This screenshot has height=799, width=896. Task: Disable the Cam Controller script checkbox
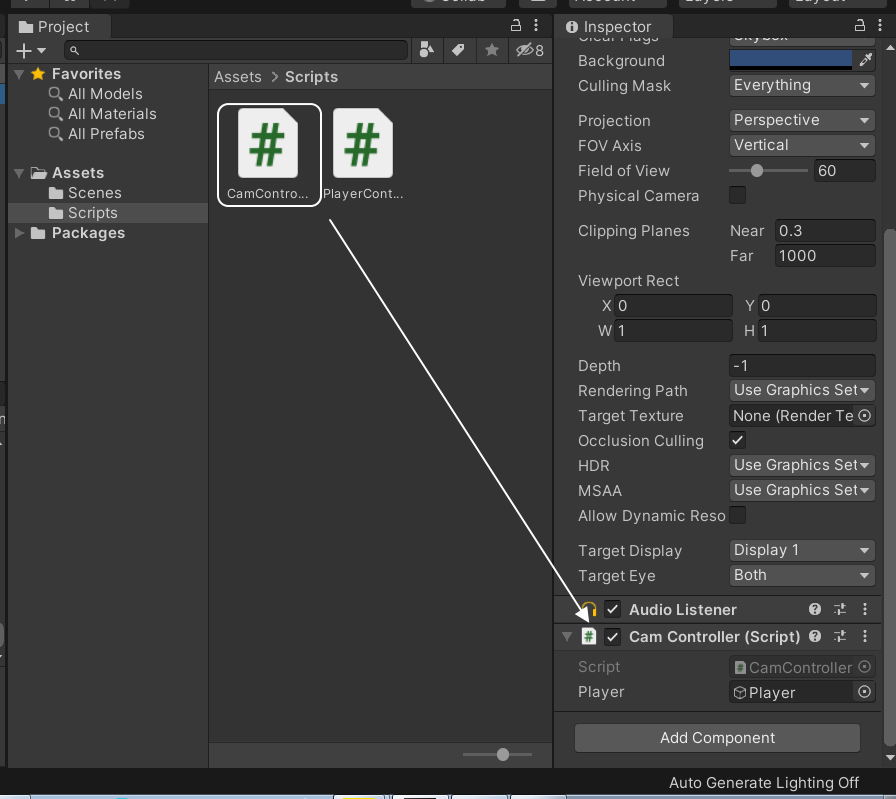pyautogui.click(x=613, y=636)
